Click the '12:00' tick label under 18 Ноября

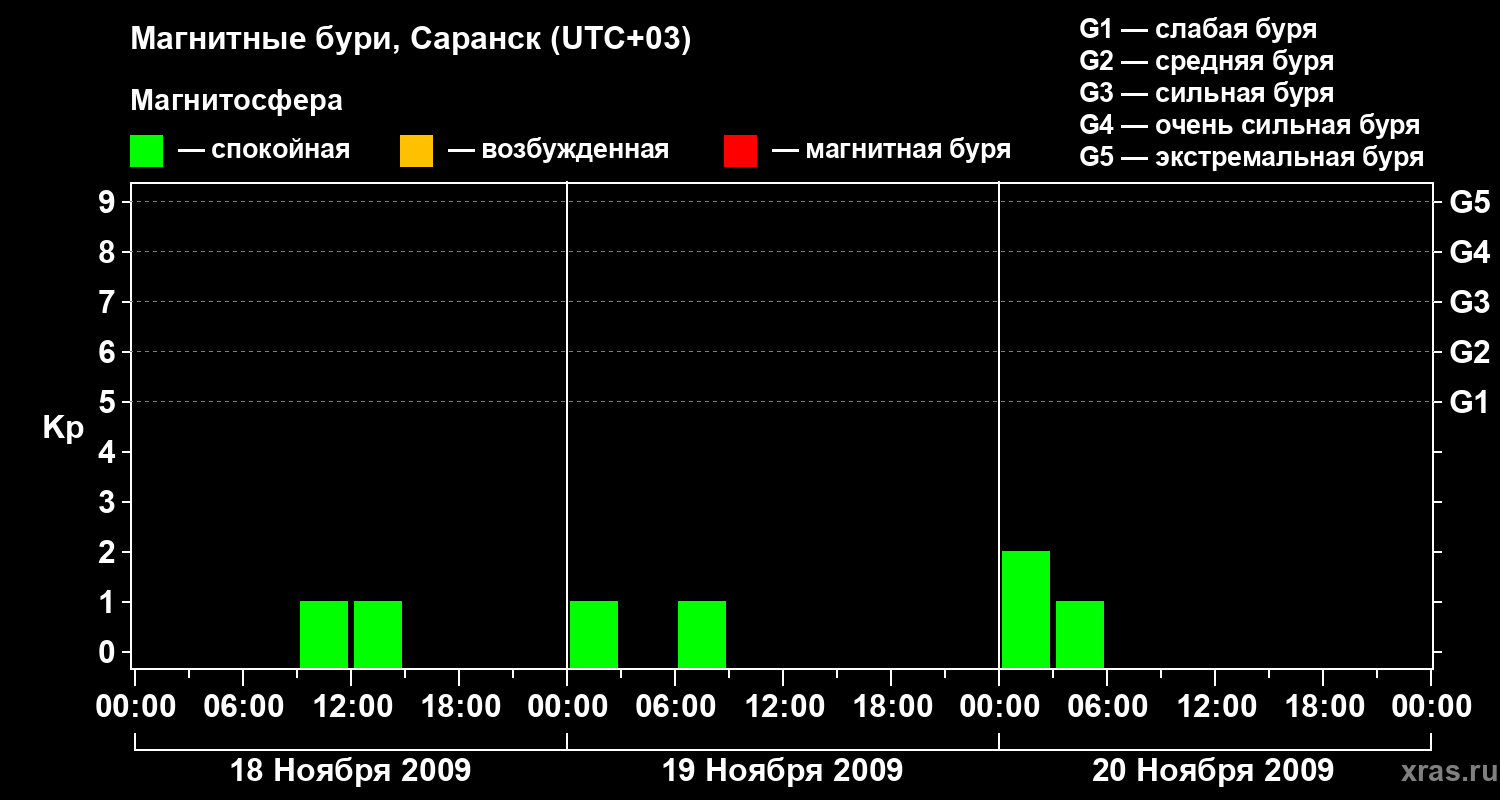tap(351, 707)
